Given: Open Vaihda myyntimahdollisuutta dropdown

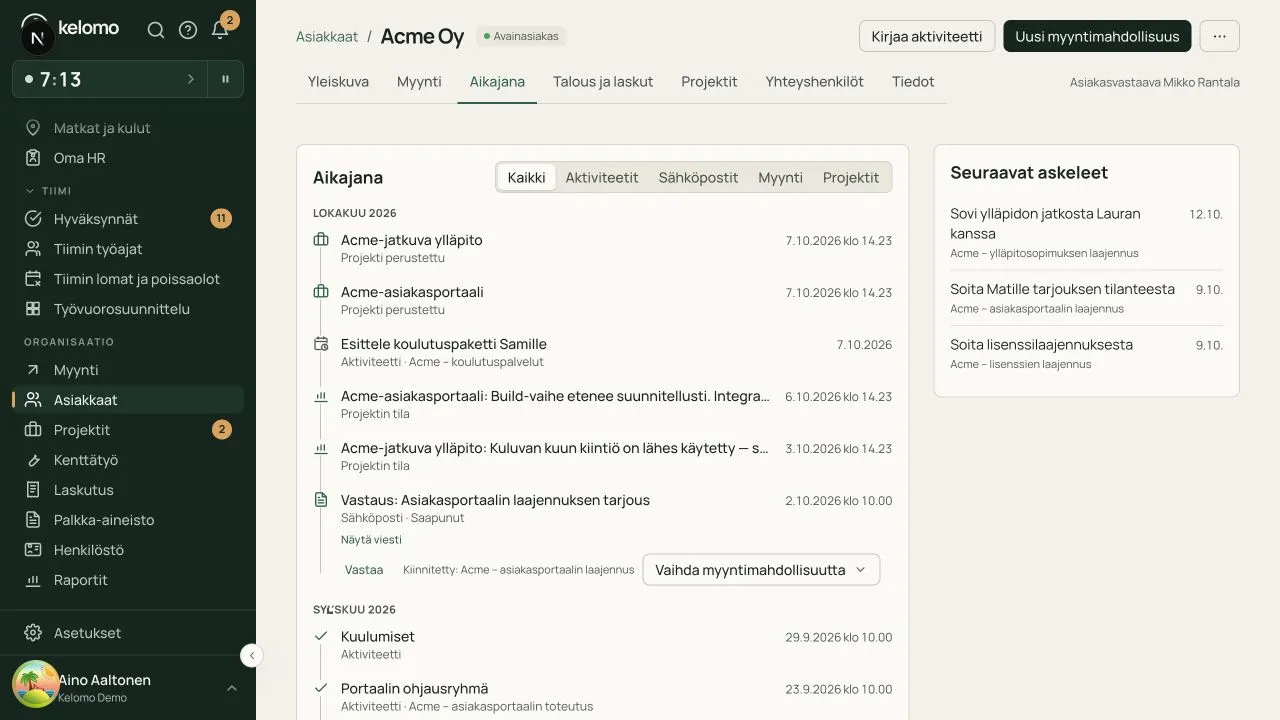Looking at the screenshot, I should click(761, 570).
